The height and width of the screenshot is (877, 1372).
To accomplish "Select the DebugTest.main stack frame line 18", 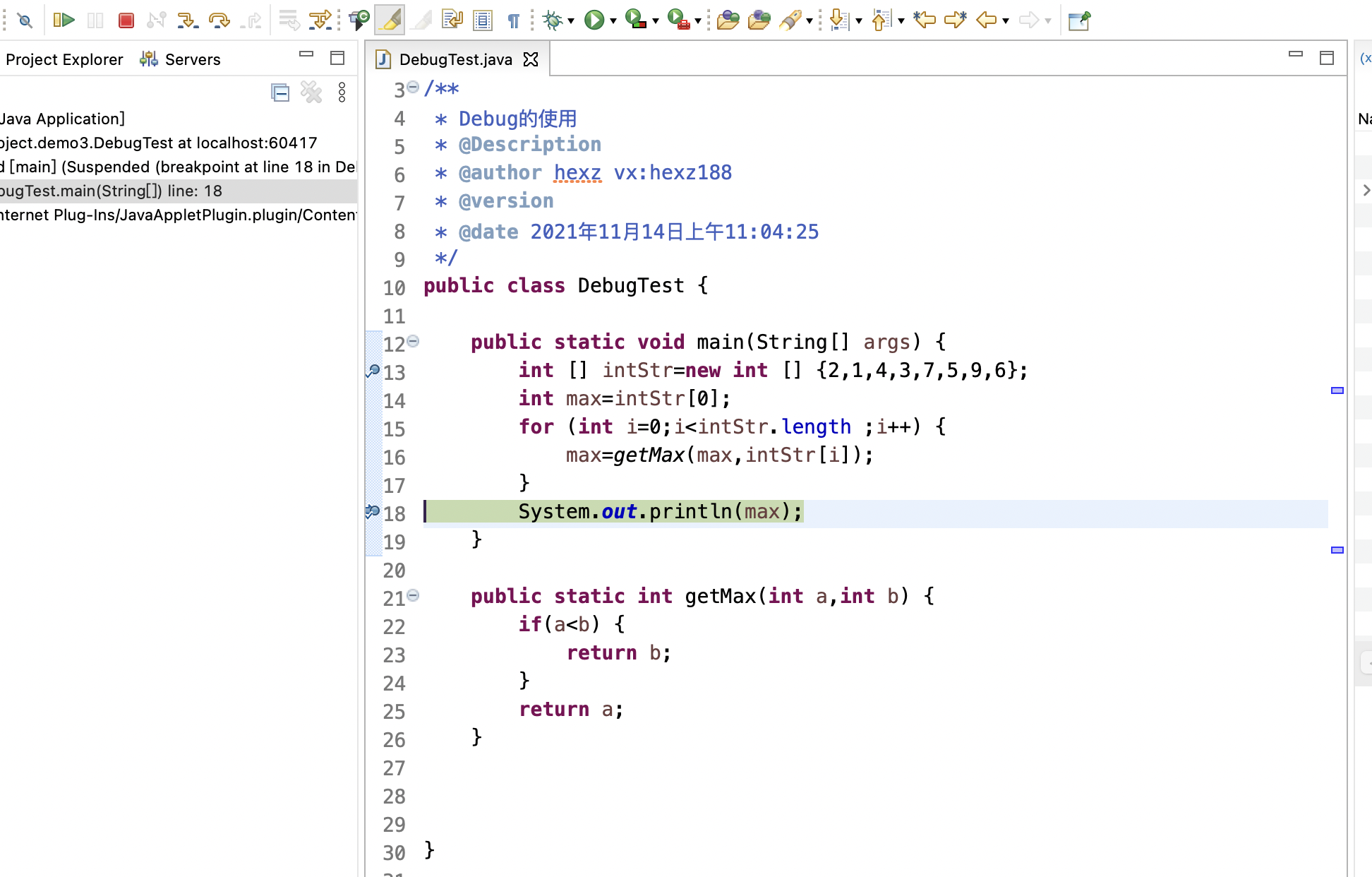I will [113, 191].
